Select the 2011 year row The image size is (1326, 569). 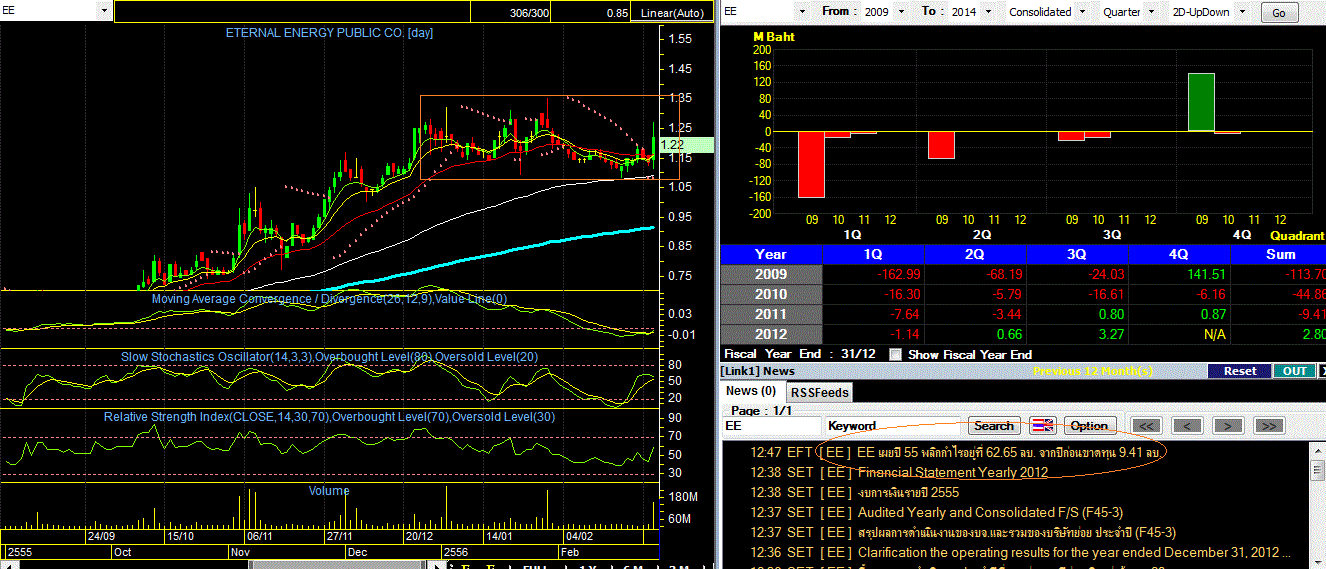coord(1023,314)
